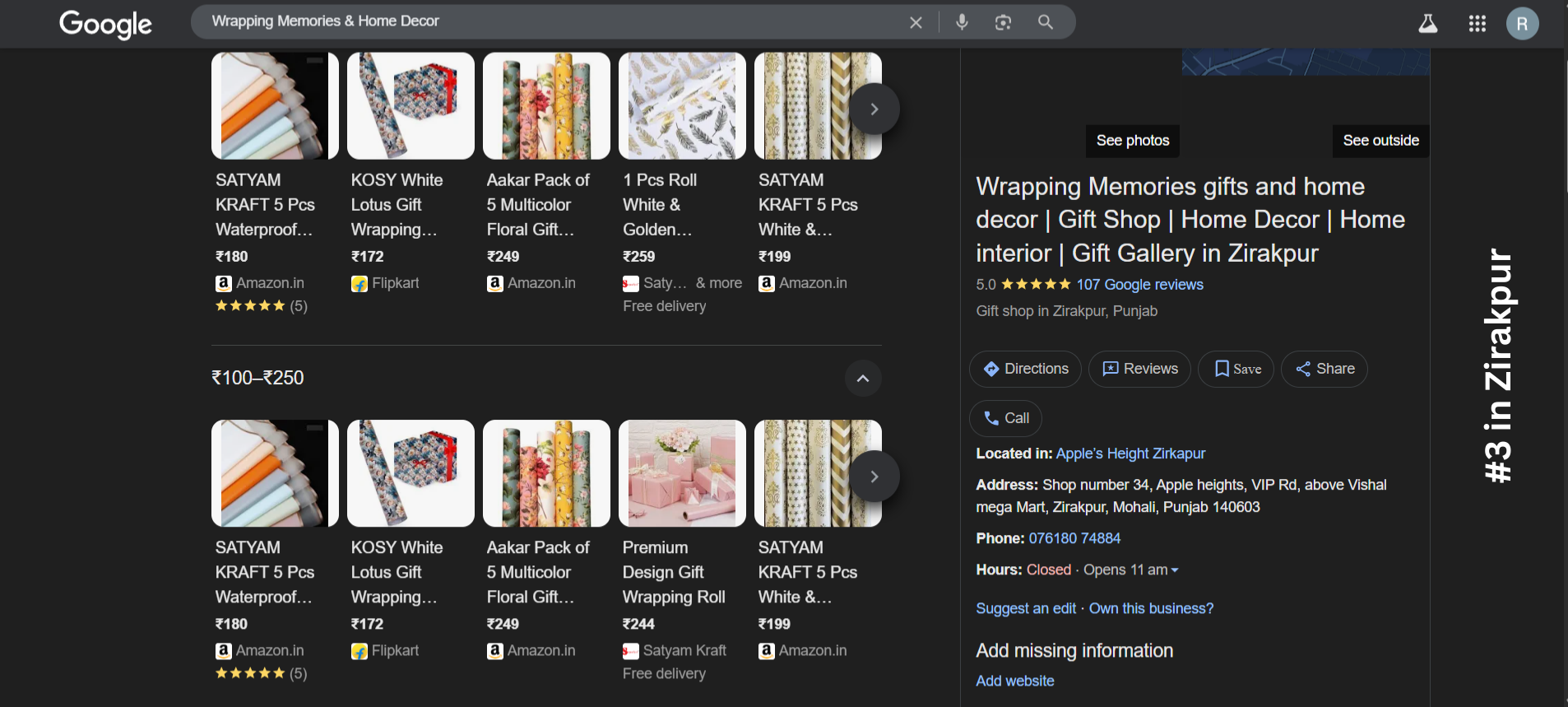Open the Google apps grid

pyautogui.click(x=1477, y=24)
